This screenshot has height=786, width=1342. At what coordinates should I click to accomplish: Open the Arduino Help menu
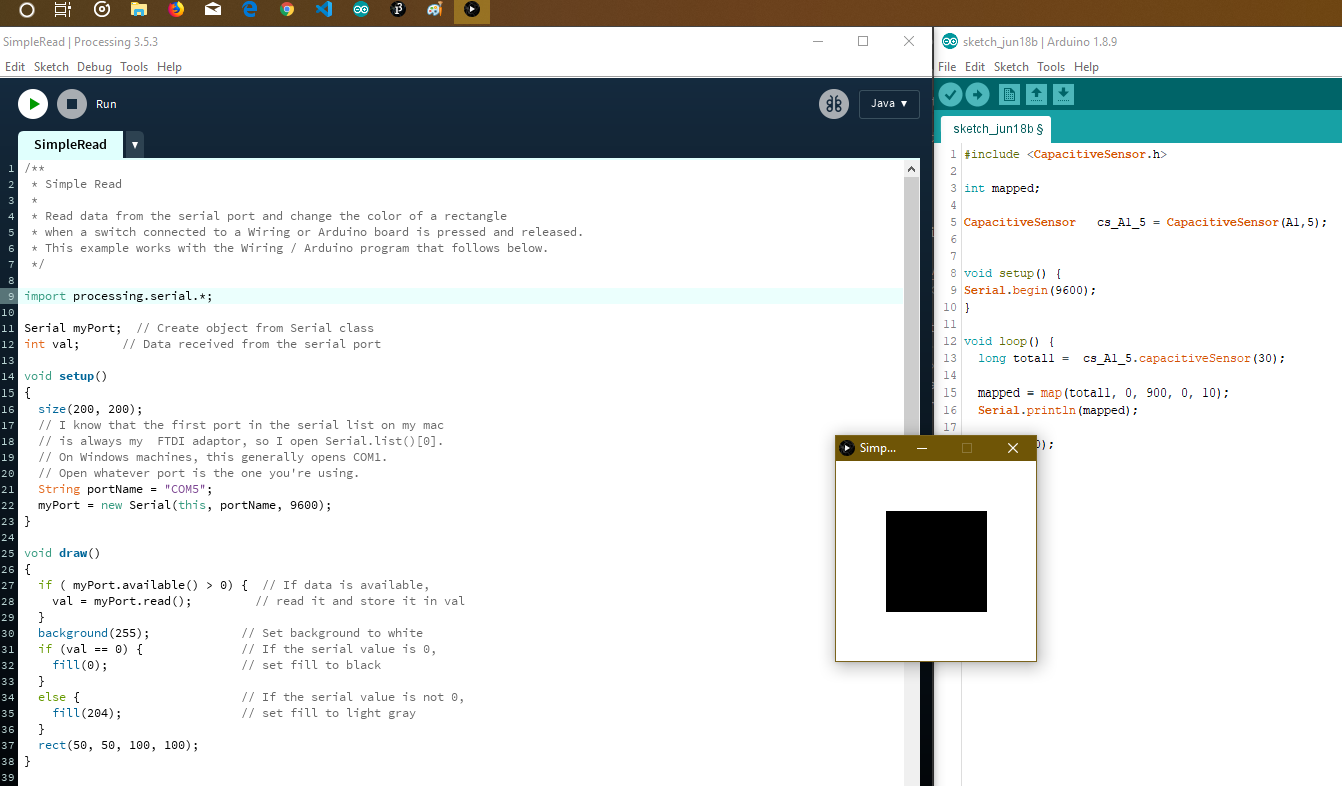[x=1086, y=67]
